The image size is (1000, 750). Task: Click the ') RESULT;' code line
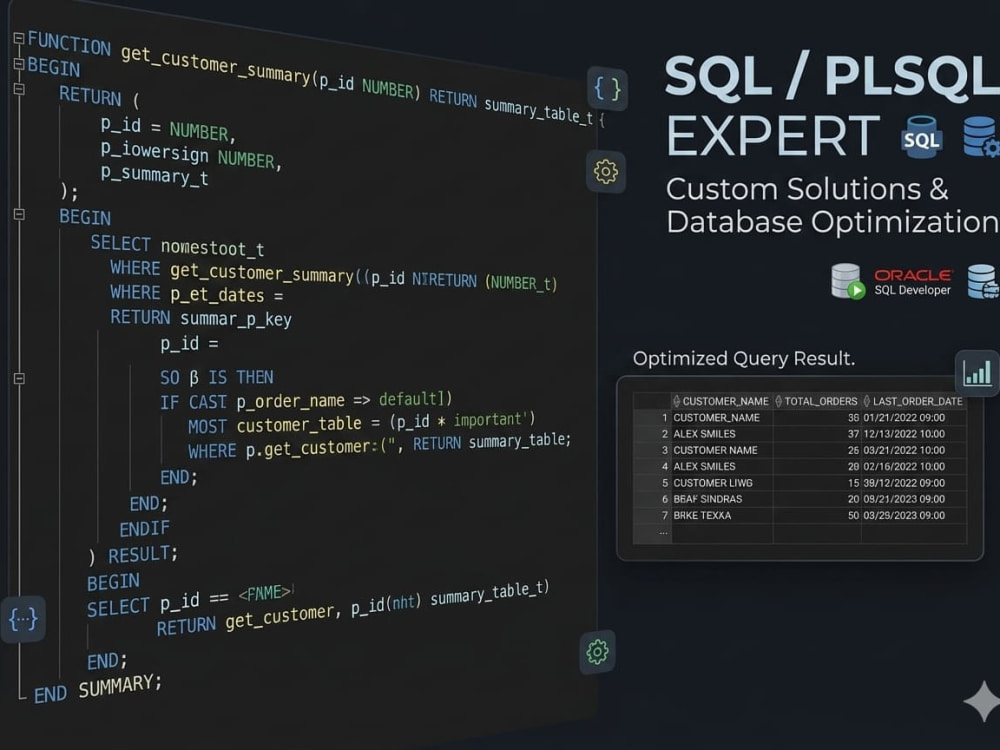[133, 555]
